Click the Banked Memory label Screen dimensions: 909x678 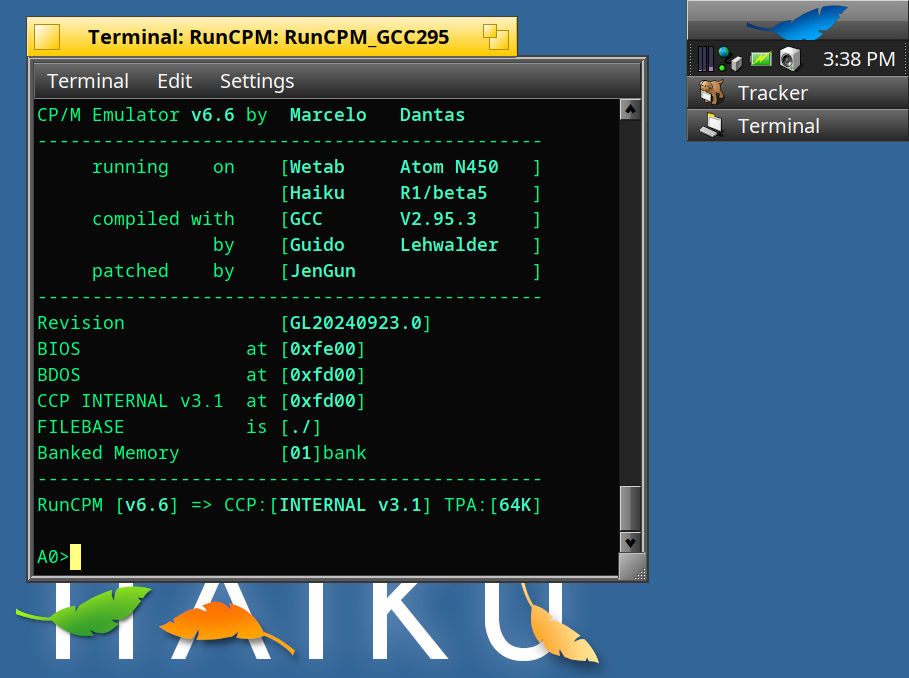pyautogui.click(x=108, y=453)
